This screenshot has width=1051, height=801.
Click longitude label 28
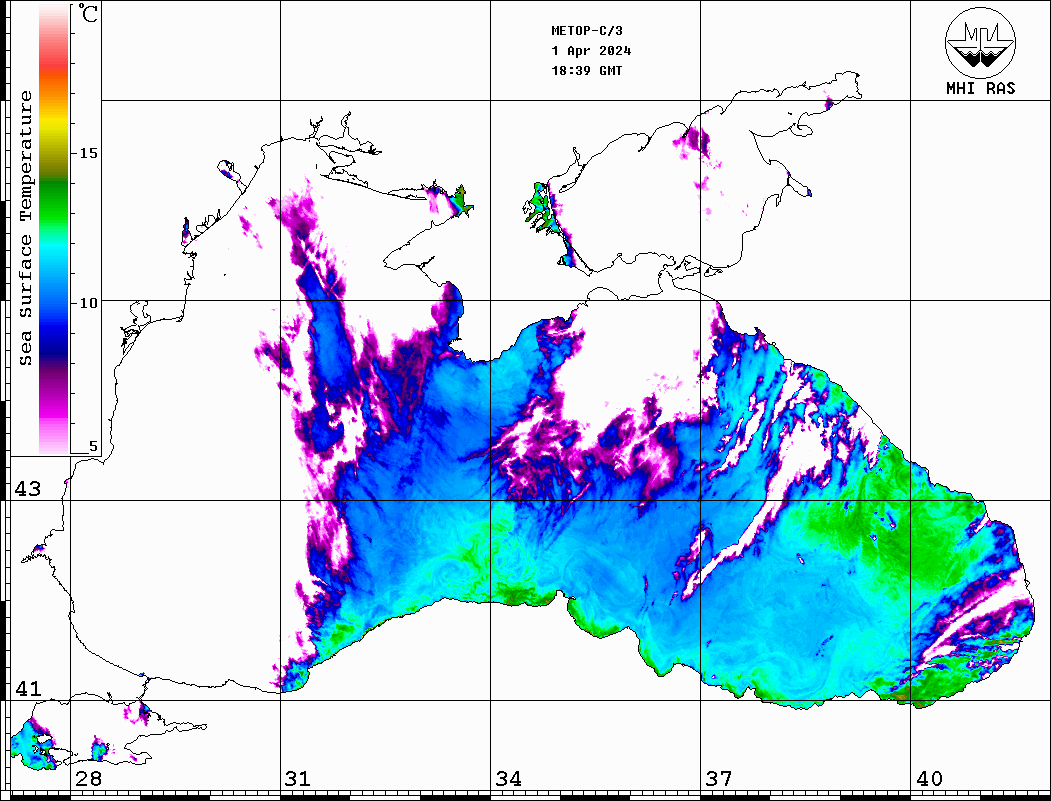coord(88,778)
